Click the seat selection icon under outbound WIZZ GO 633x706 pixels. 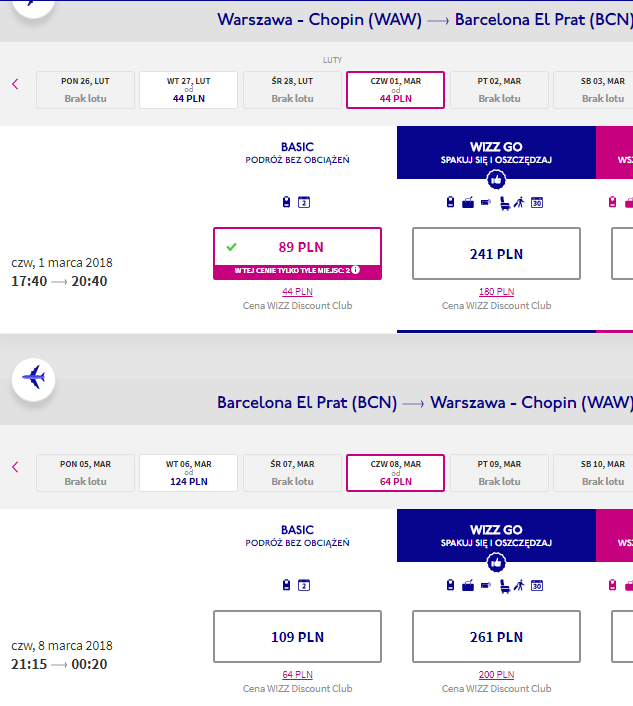(x=505, y=204)
